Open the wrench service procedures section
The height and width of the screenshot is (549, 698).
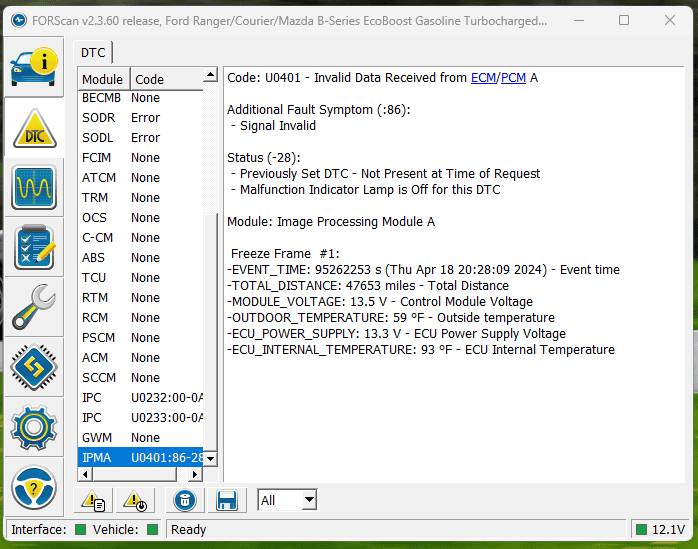(34, 307)
